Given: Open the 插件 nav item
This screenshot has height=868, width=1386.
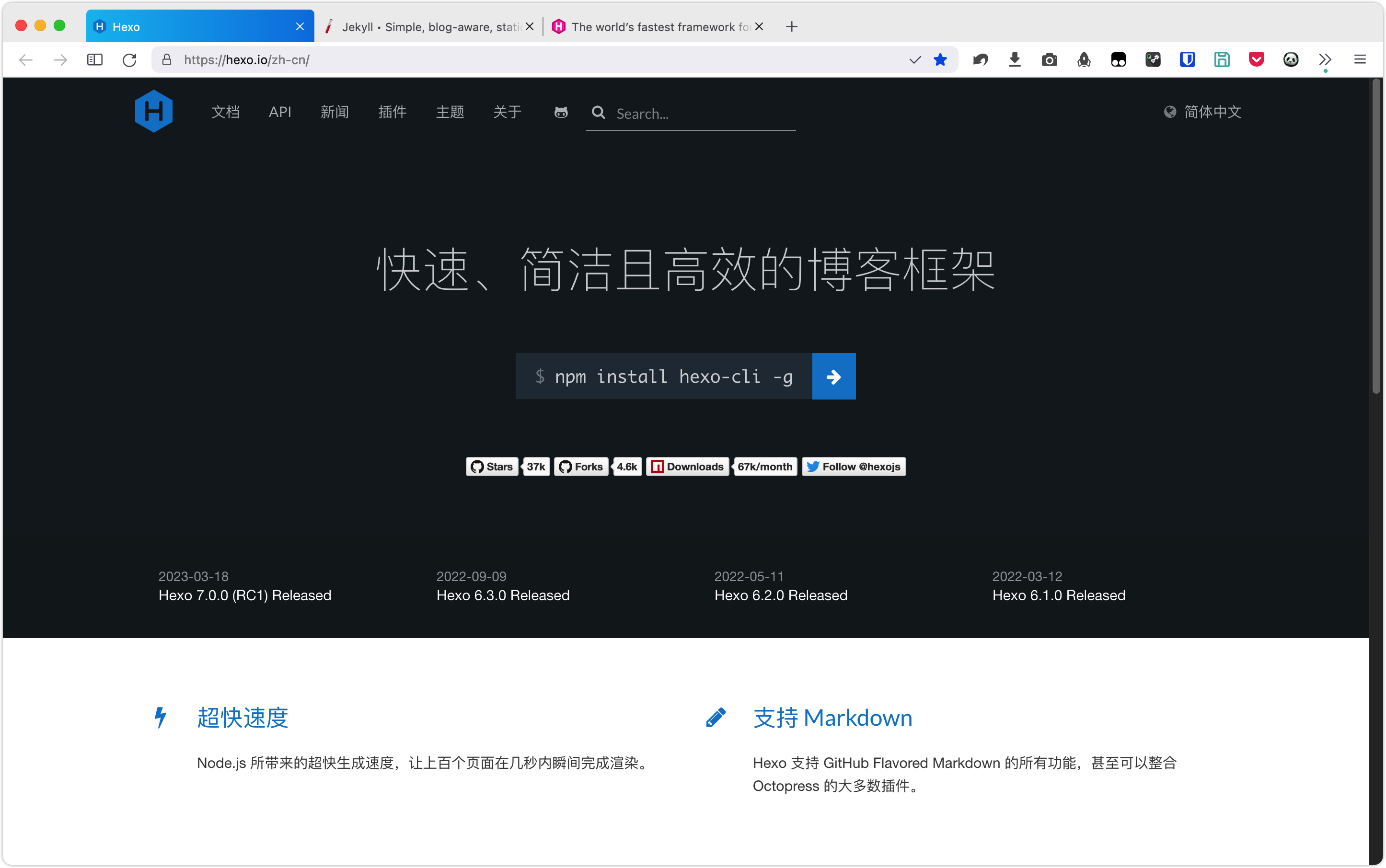Looking at the screenshot, I should [392, 112].
